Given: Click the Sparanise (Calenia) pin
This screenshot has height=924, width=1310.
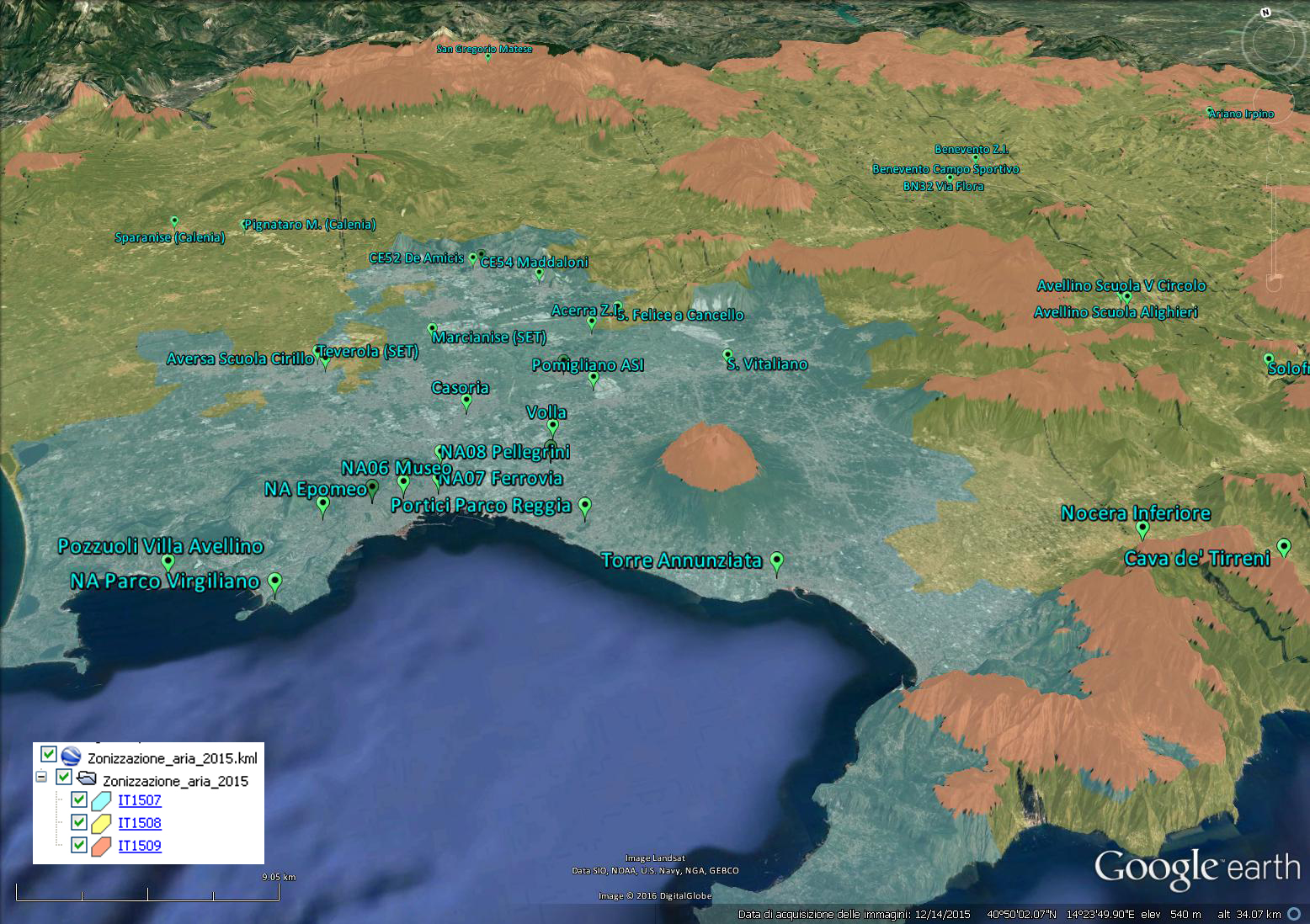Looking at the screenshot, I should tap(174, 222).
